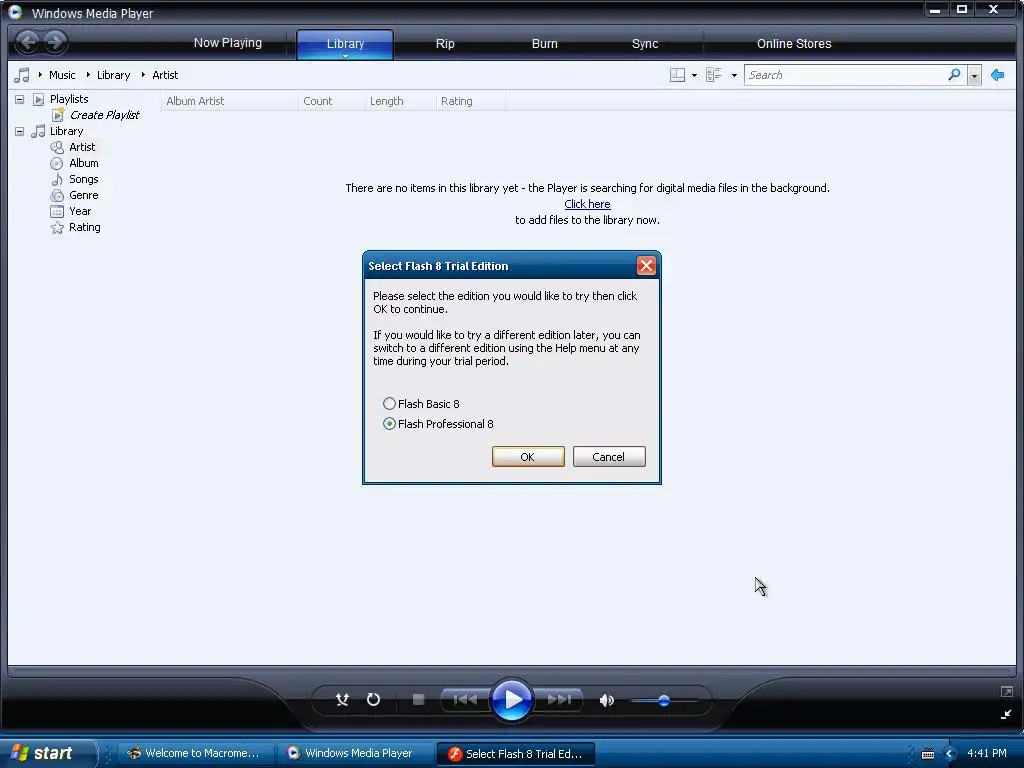Click the blue arrow next to search box

(x=997, y=75)
